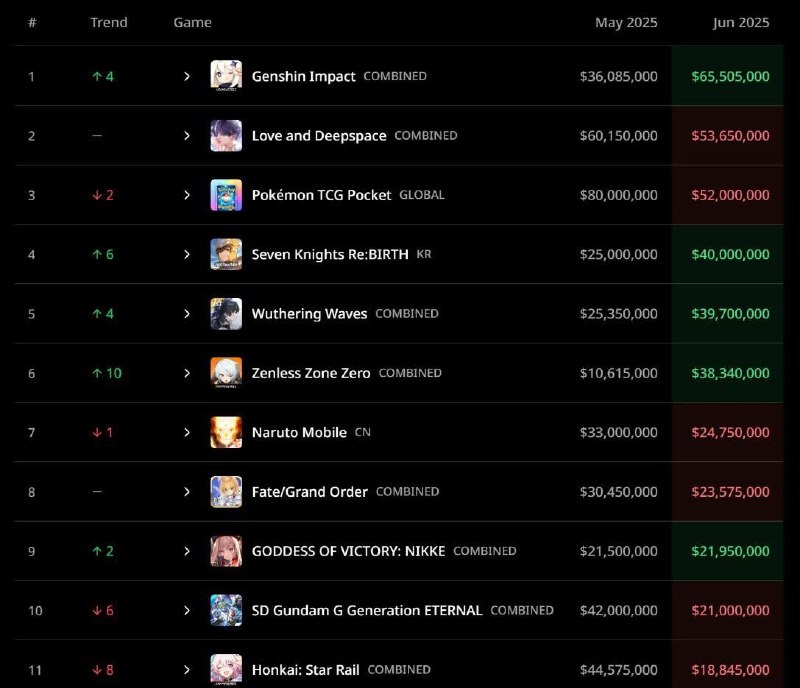Open the Pokémon TCG Pocket icon

(226, 195)
